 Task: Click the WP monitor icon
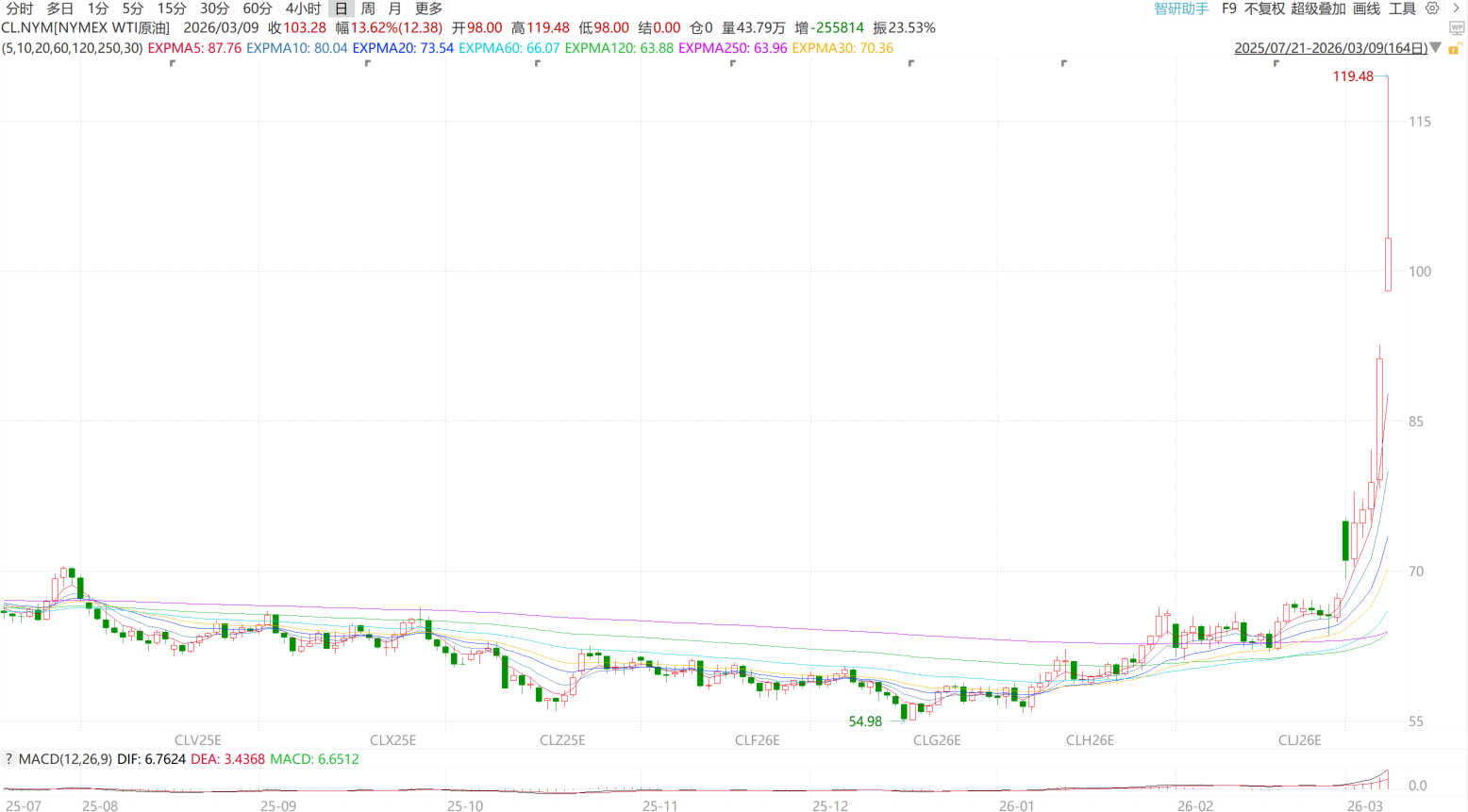[x=1457, y=28]
